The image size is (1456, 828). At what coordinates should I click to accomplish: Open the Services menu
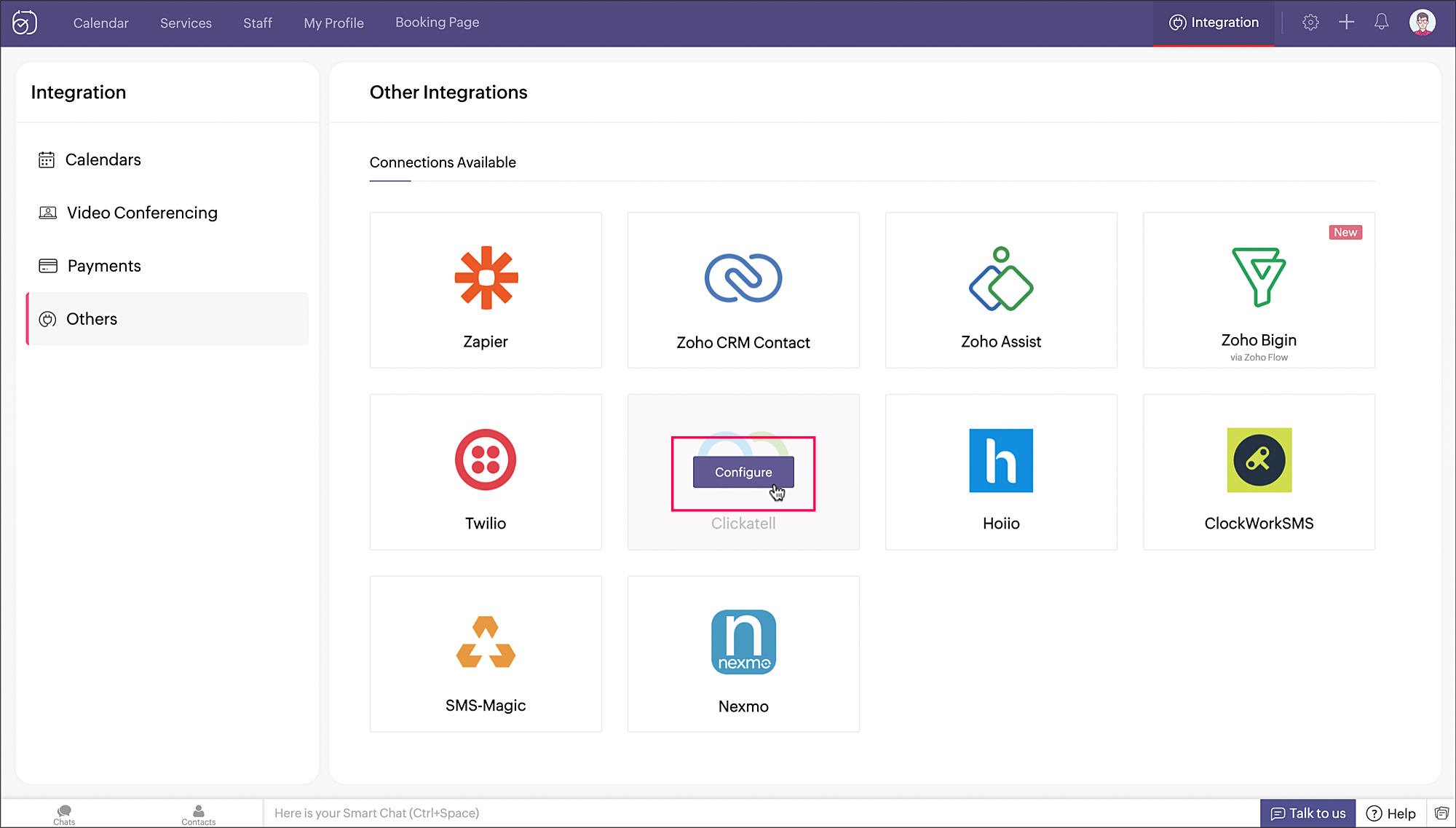coord(186,23)
